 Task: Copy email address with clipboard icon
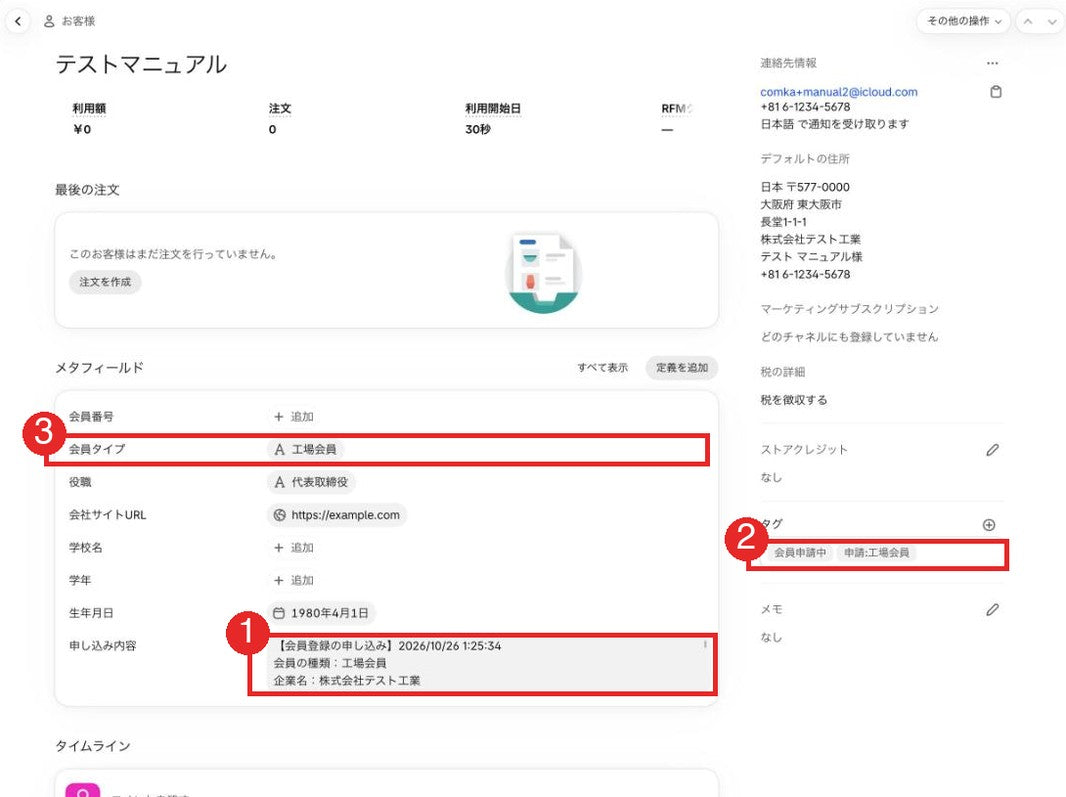(995, 92)
